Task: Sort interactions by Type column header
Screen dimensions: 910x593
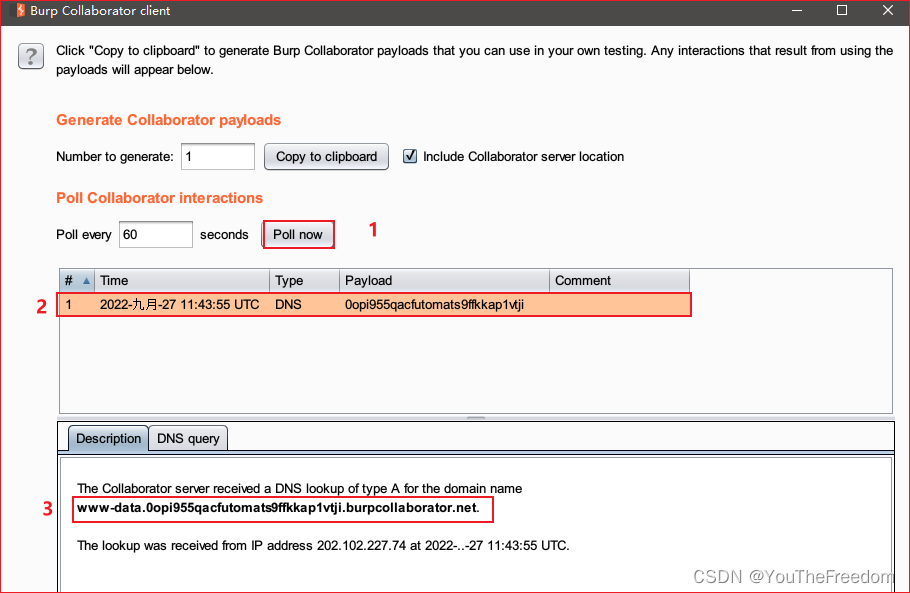Action: [x=305, y=281]
